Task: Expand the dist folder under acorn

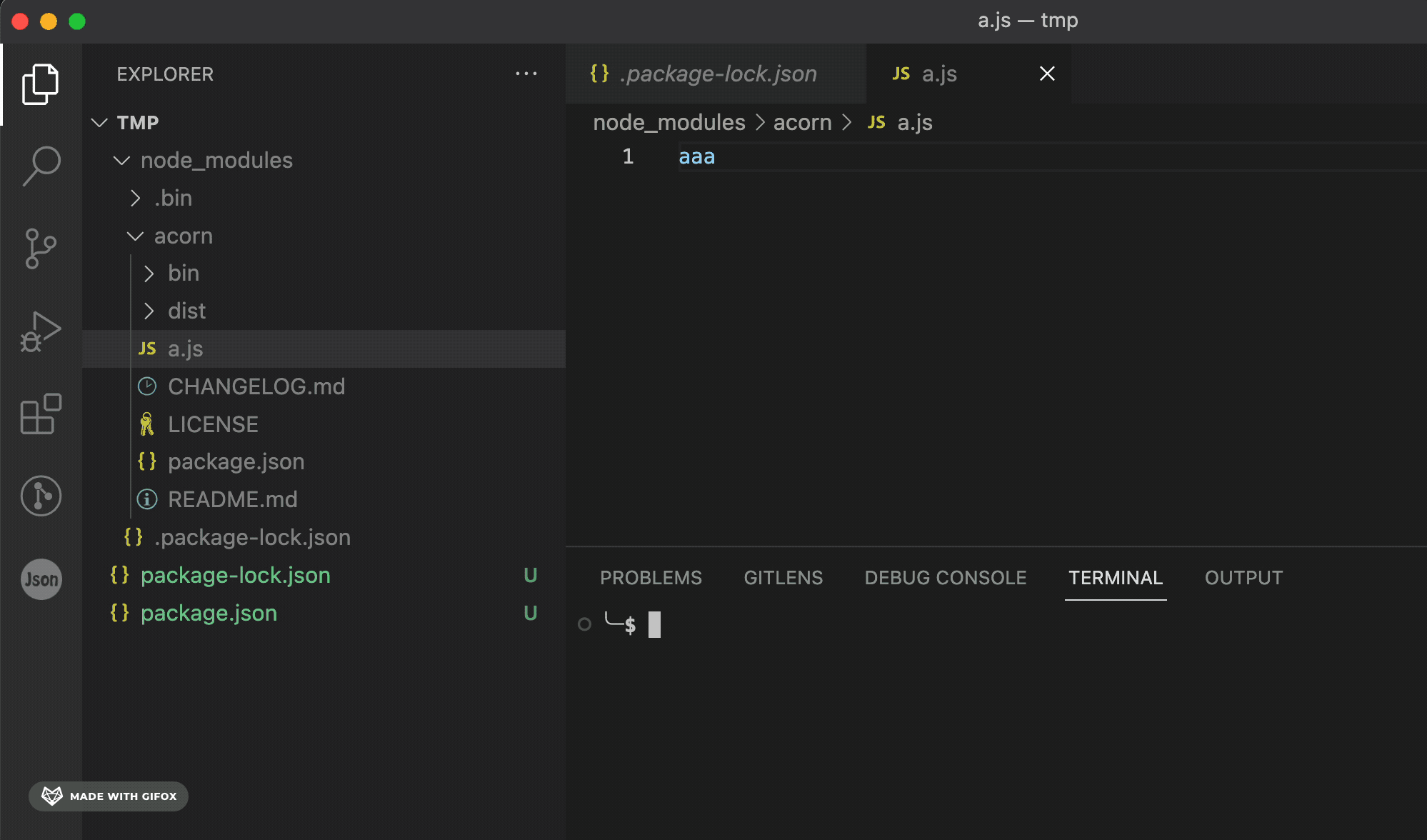Action: [186, 311]
